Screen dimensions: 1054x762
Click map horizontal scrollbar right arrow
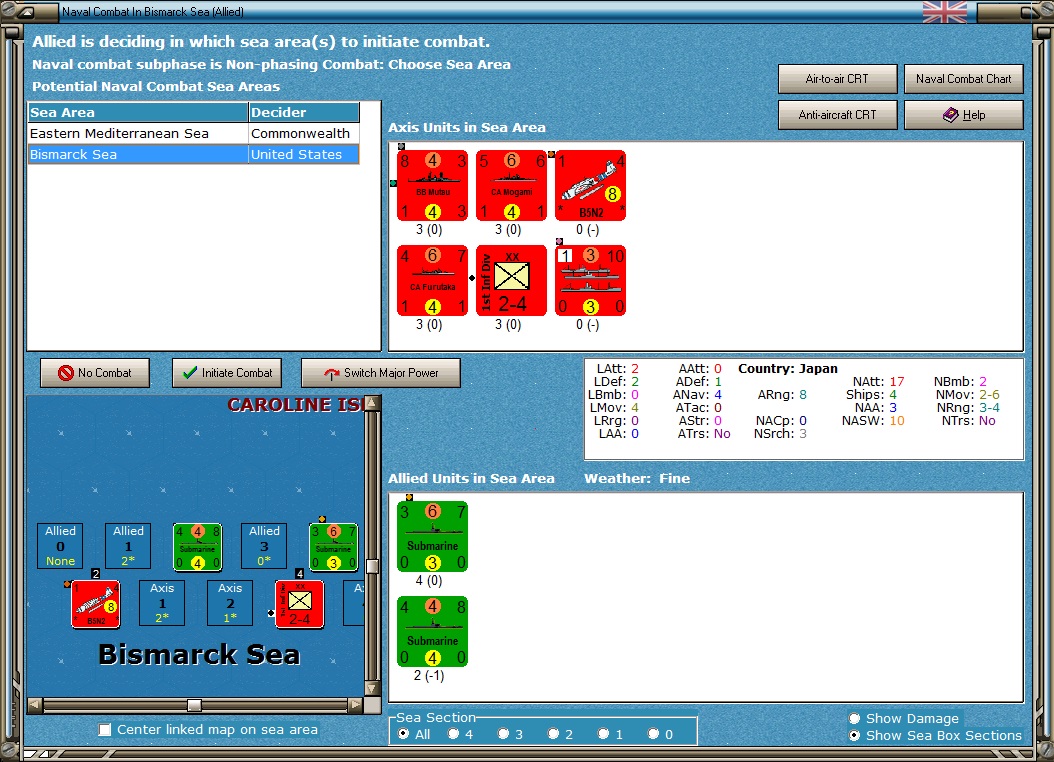(356, 706)
